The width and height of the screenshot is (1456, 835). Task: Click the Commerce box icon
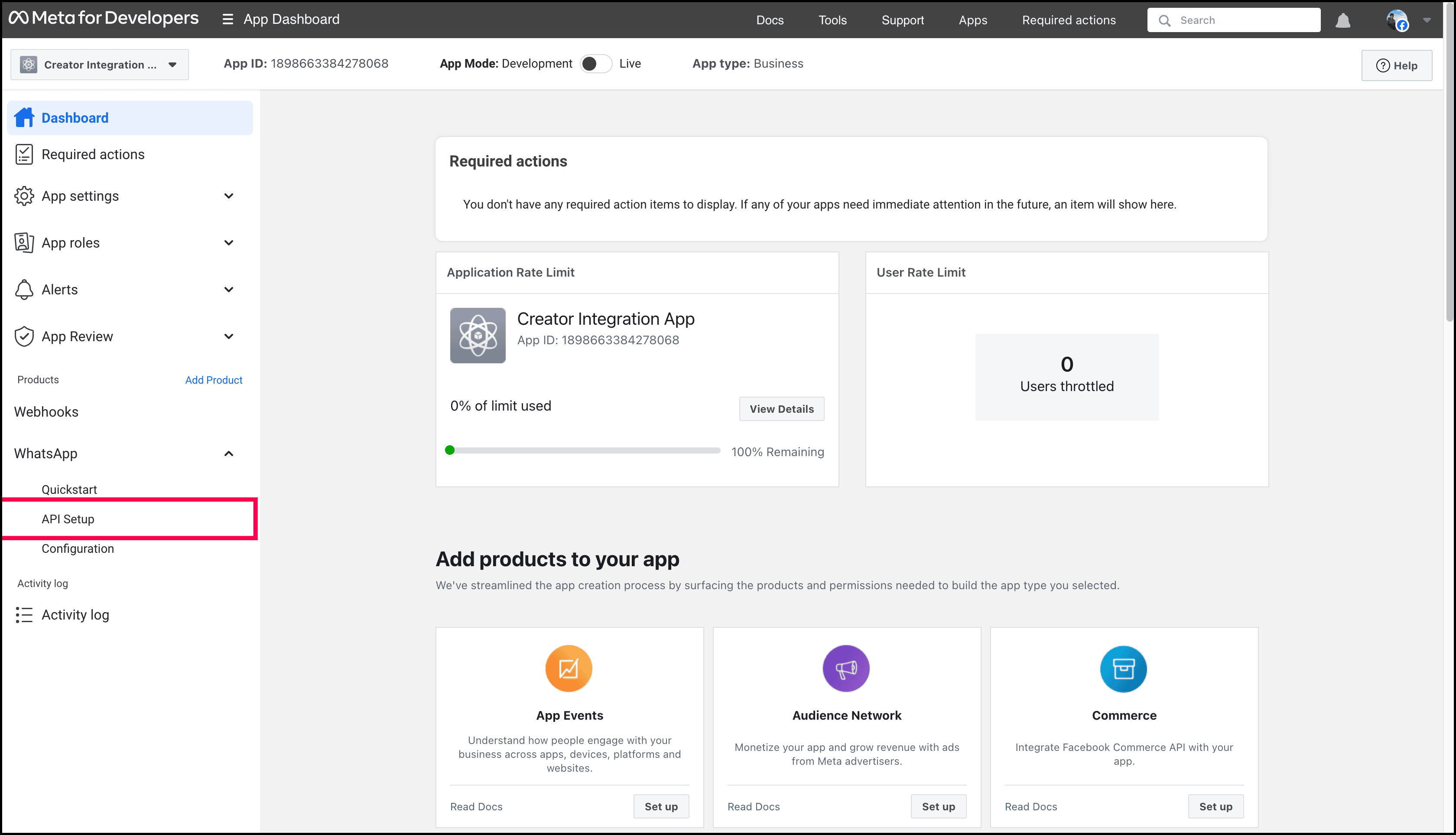pos(1124,669)
